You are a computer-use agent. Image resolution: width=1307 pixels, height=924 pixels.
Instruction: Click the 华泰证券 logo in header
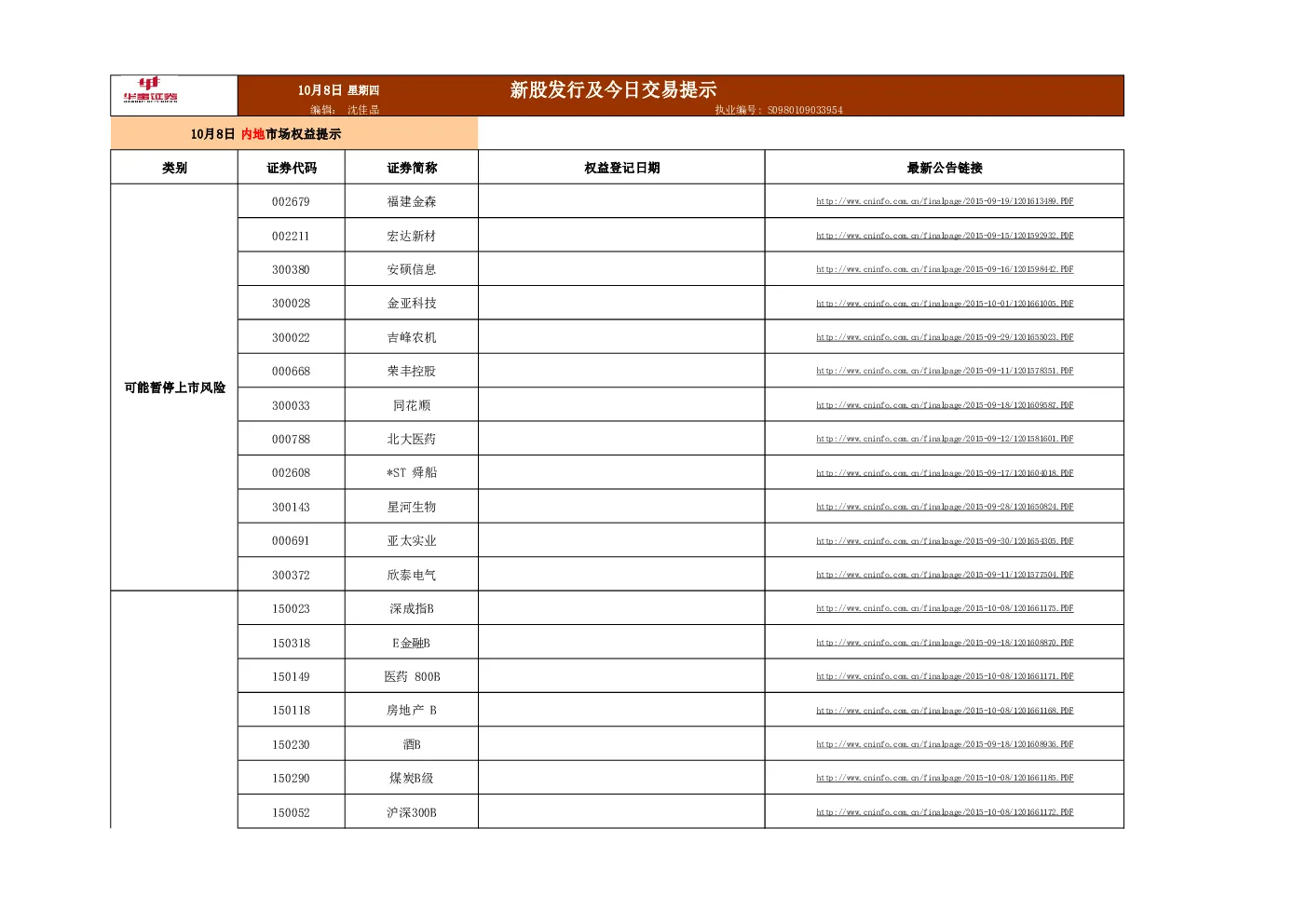151,90
